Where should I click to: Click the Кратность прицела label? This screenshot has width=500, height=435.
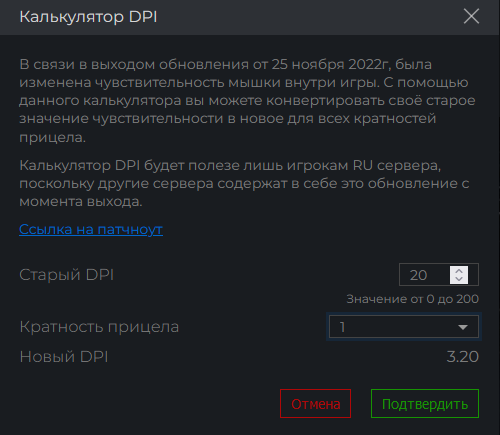99,327
